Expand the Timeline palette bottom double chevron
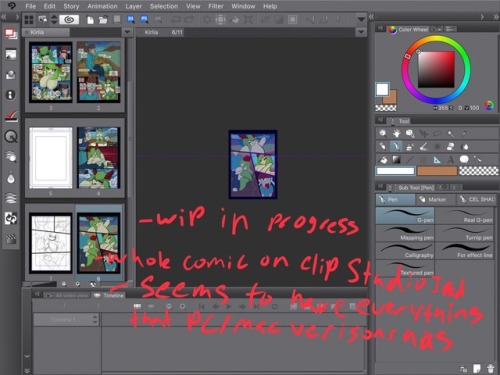The image size is (500, 375). [x=27, y=371]
